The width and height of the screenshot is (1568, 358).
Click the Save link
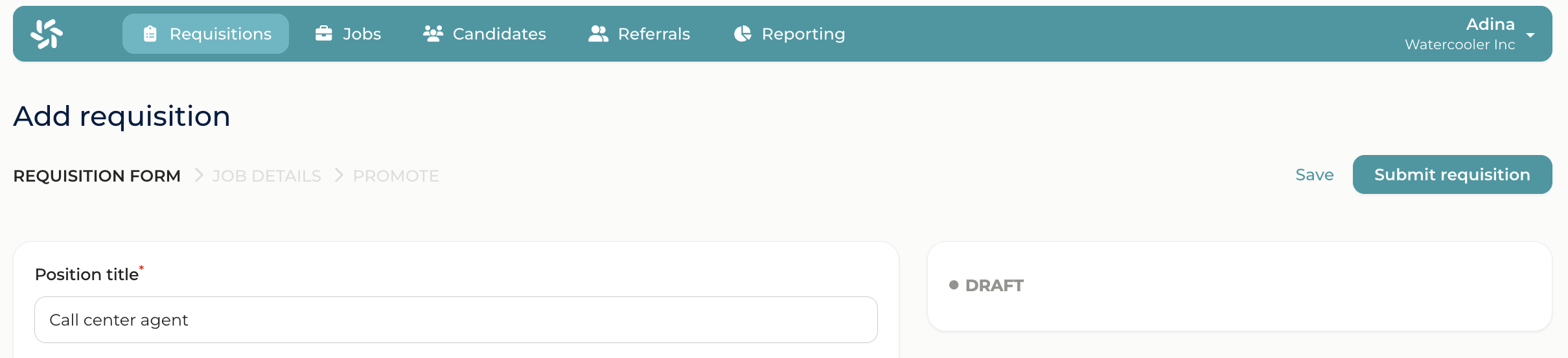point(1314,175)
